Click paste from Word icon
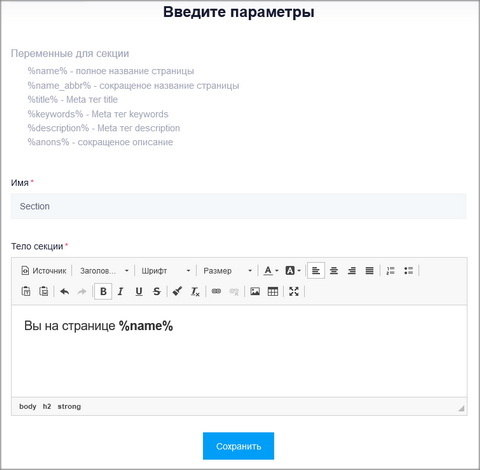The image size is (480, 470). coord(44,291)
